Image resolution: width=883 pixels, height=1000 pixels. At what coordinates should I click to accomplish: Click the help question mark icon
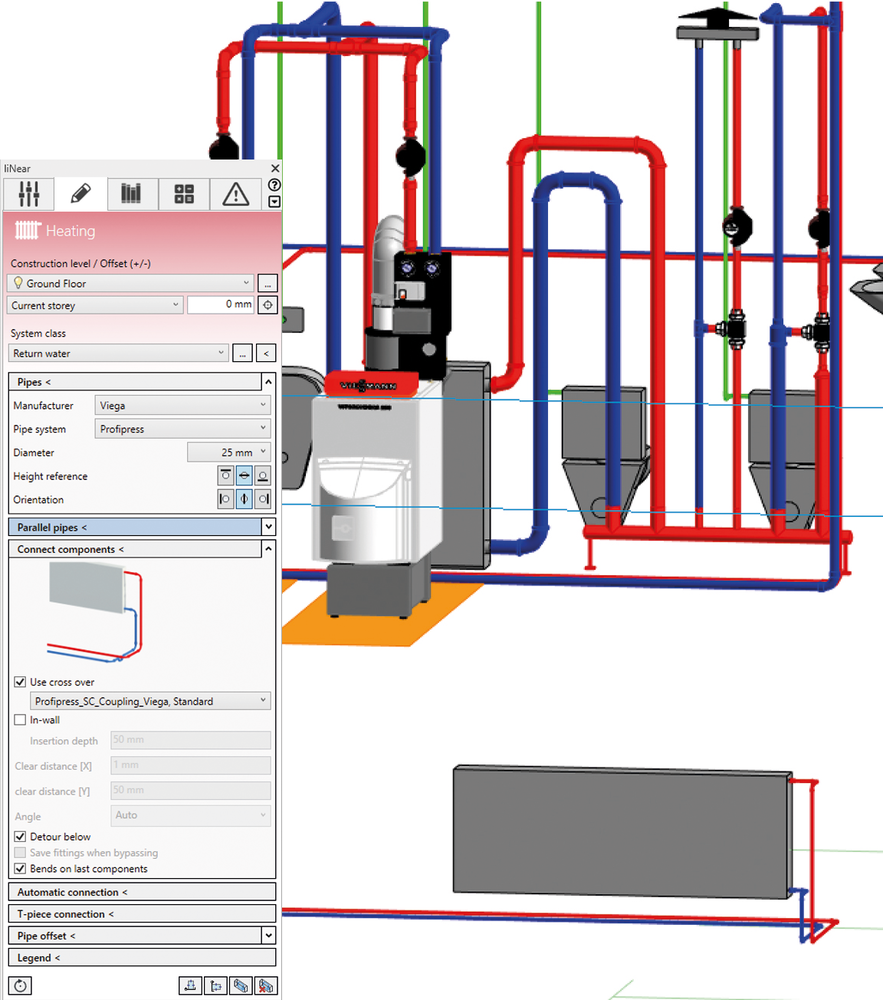coord(275,185)
